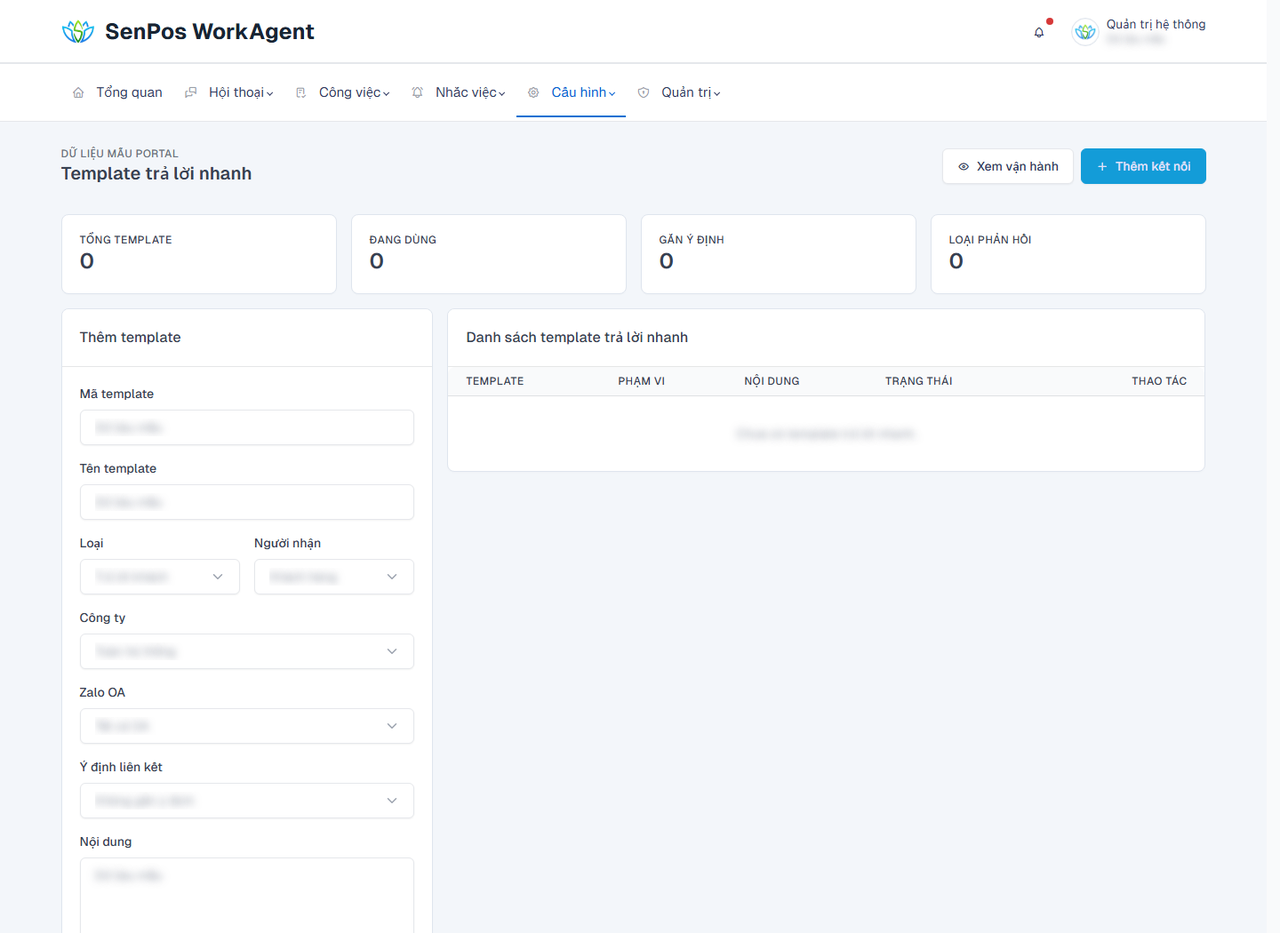
Task: Click the SenPos lotus logo icon
Action: (77, 32)
